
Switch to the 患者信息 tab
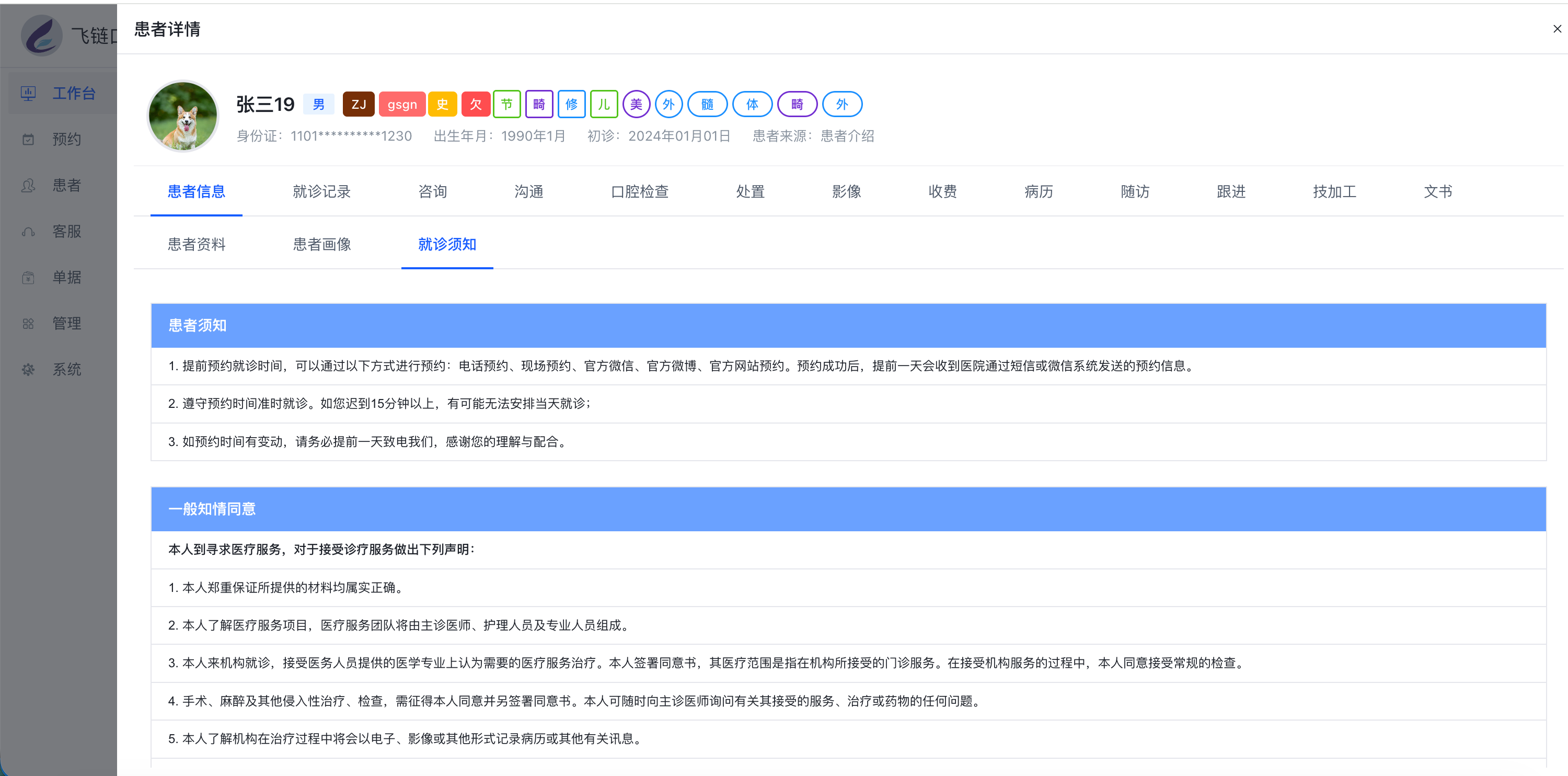pyautogui.click(x=197, y=191)
